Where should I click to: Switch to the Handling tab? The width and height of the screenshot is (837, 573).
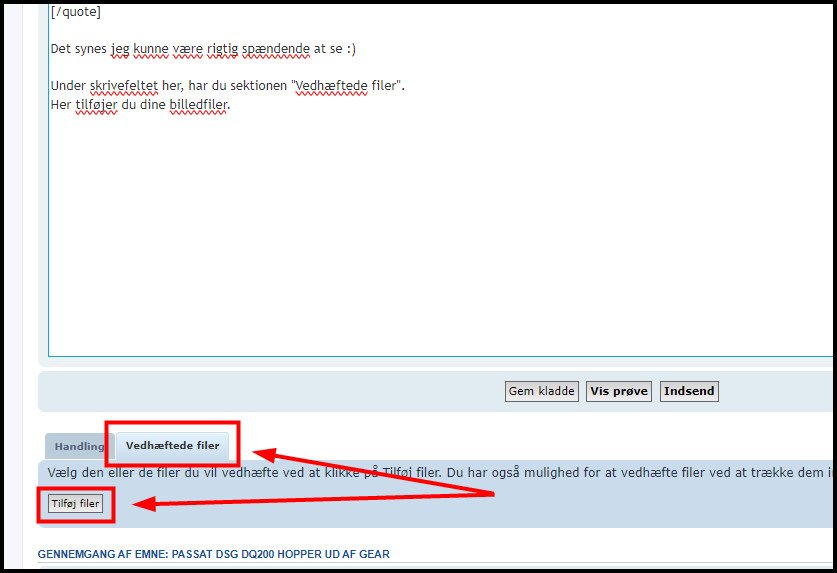(x=78, y=446)
